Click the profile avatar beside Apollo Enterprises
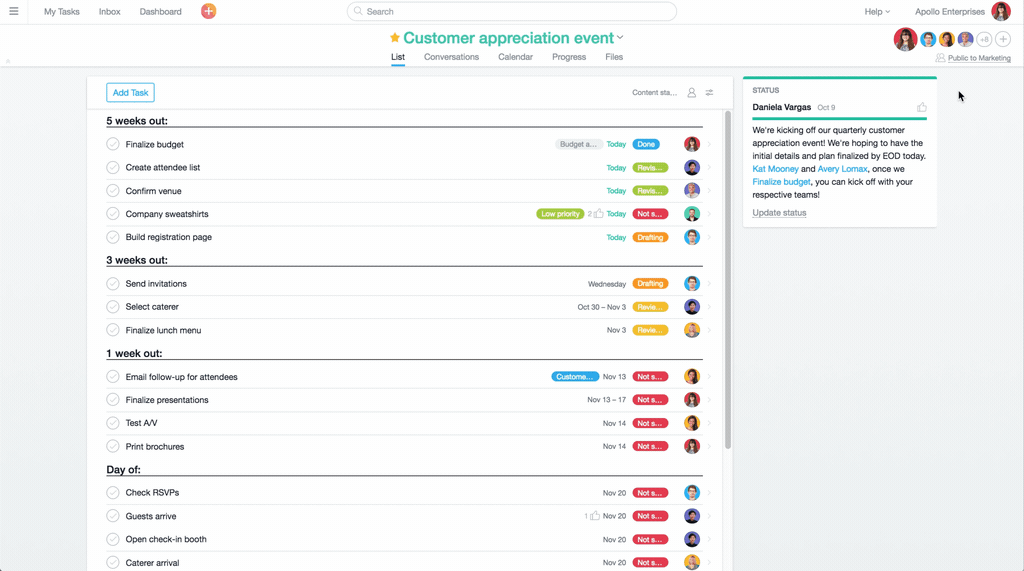Image resolution: width=1024 pixels, height=571 pixels. click(1000, 11)
